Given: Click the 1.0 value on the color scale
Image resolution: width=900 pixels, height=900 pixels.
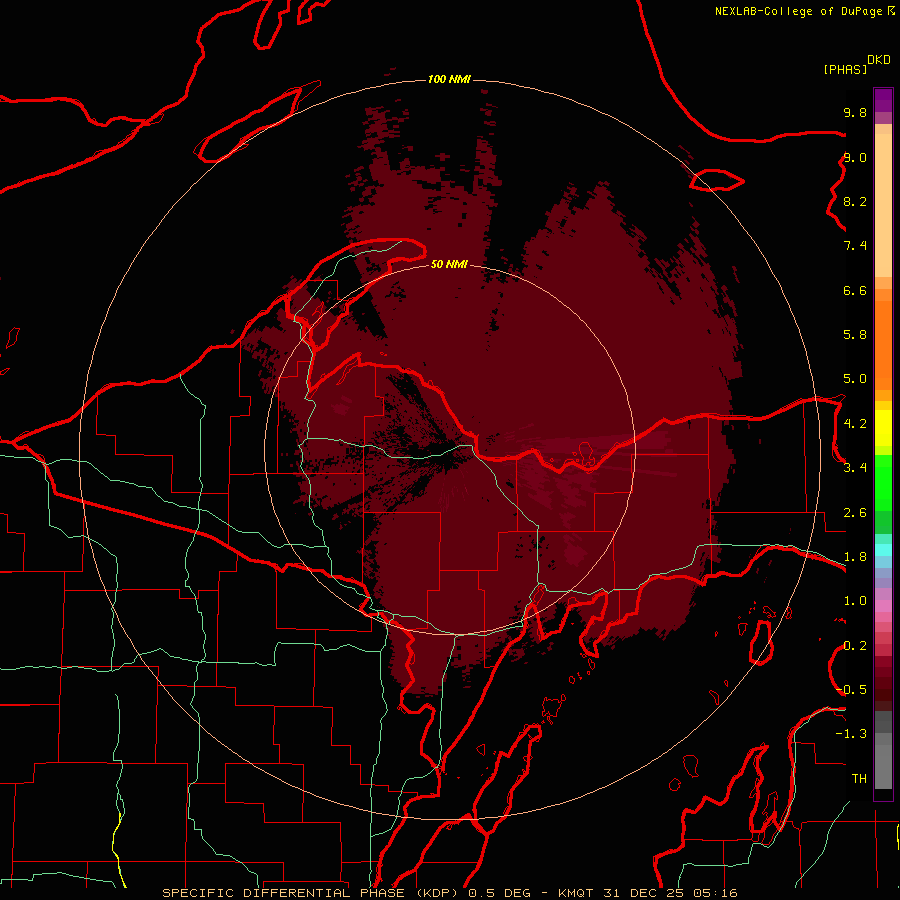Looking at the screenshot, I should pyautogui.click(x=855, y=600).
